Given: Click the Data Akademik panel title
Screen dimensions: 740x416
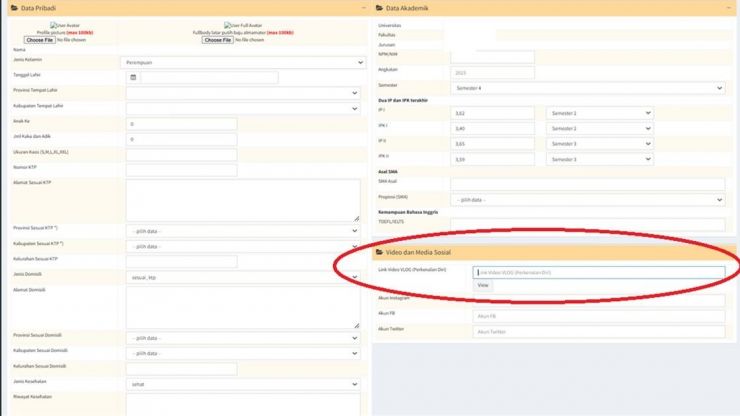Looking at the screenshot, I should 407,8.
